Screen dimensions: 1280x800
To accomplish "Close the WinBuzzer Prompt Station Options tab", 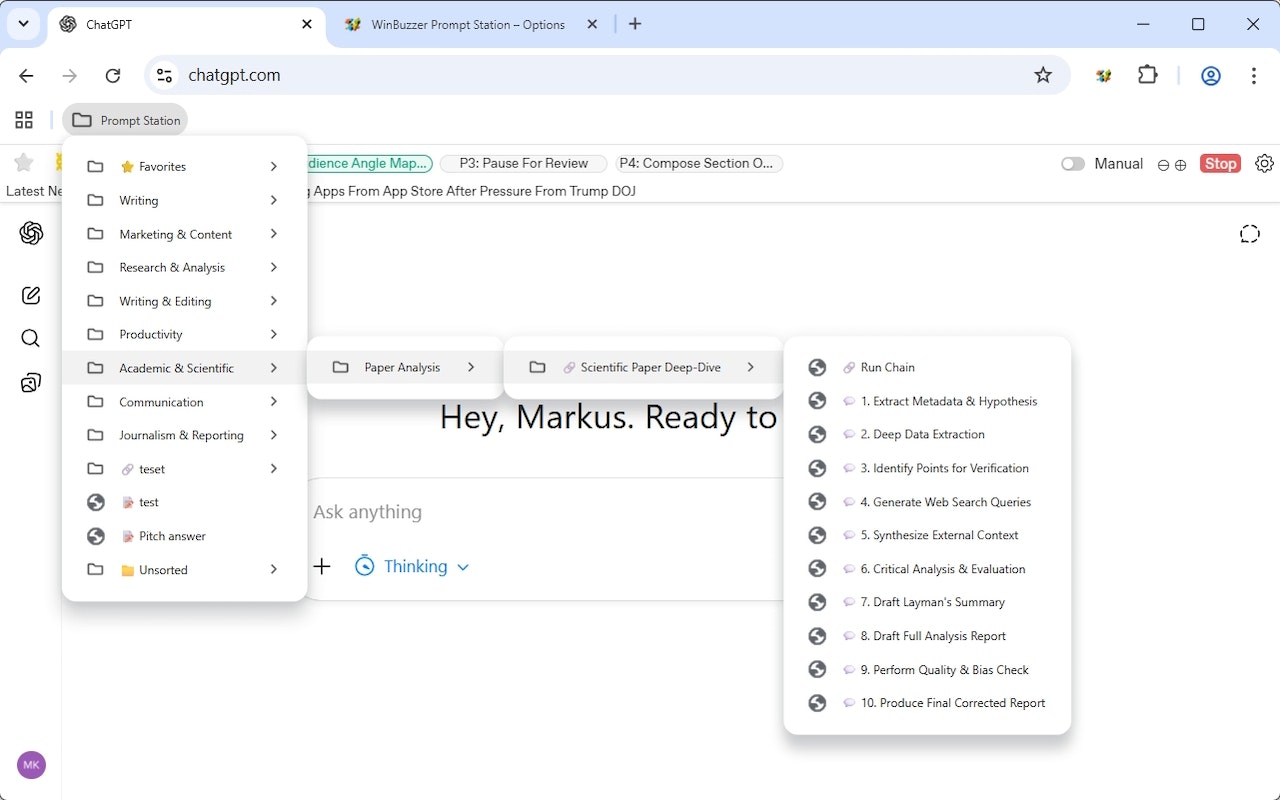I will click(x=592, y=24).
